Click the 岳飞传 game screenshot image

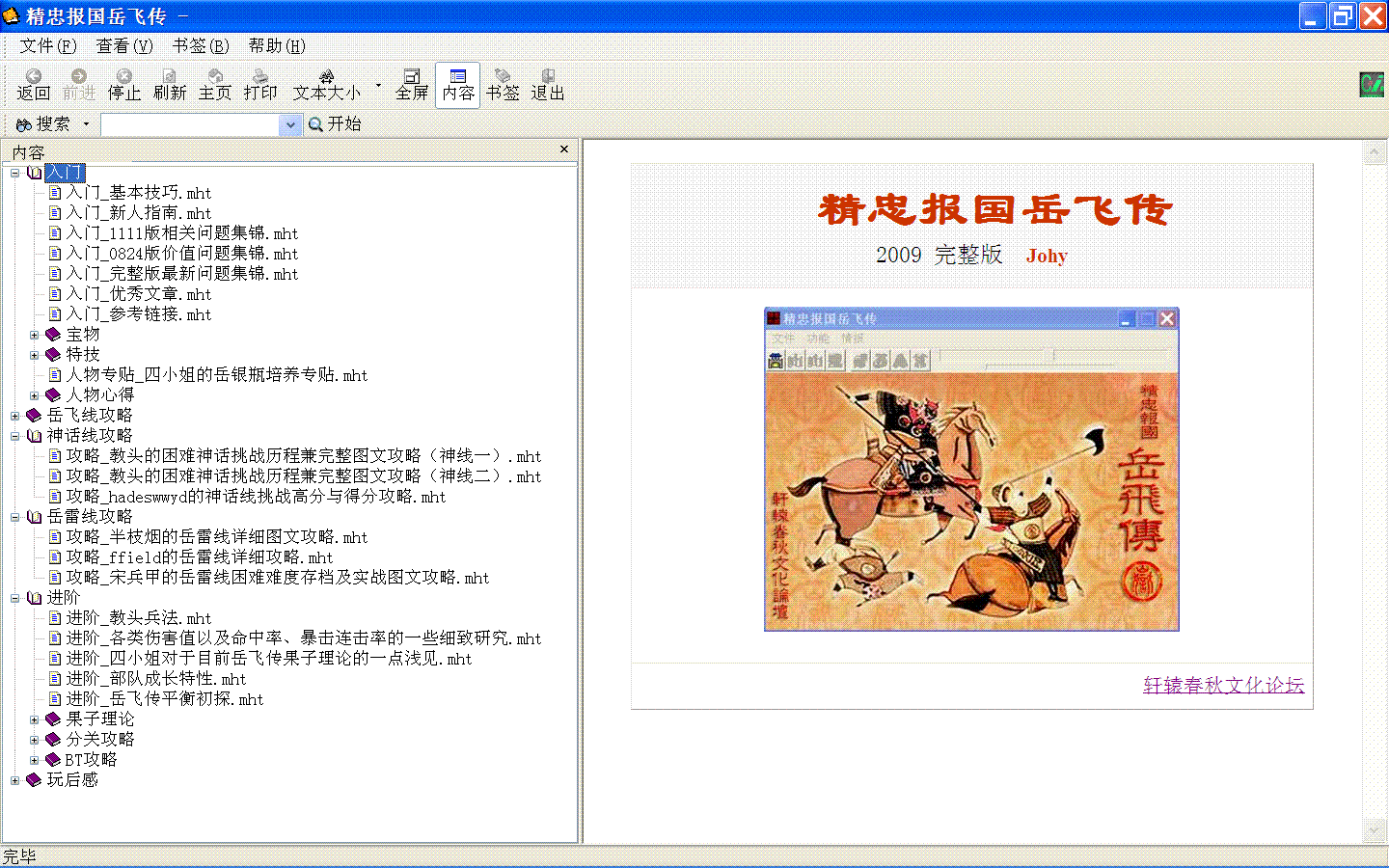click(971, 469)
